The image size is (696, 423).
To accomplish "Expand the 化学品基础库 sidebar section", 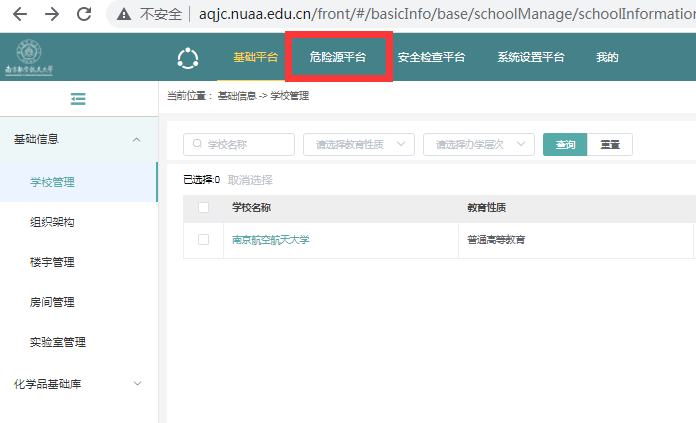I will 137,383.
